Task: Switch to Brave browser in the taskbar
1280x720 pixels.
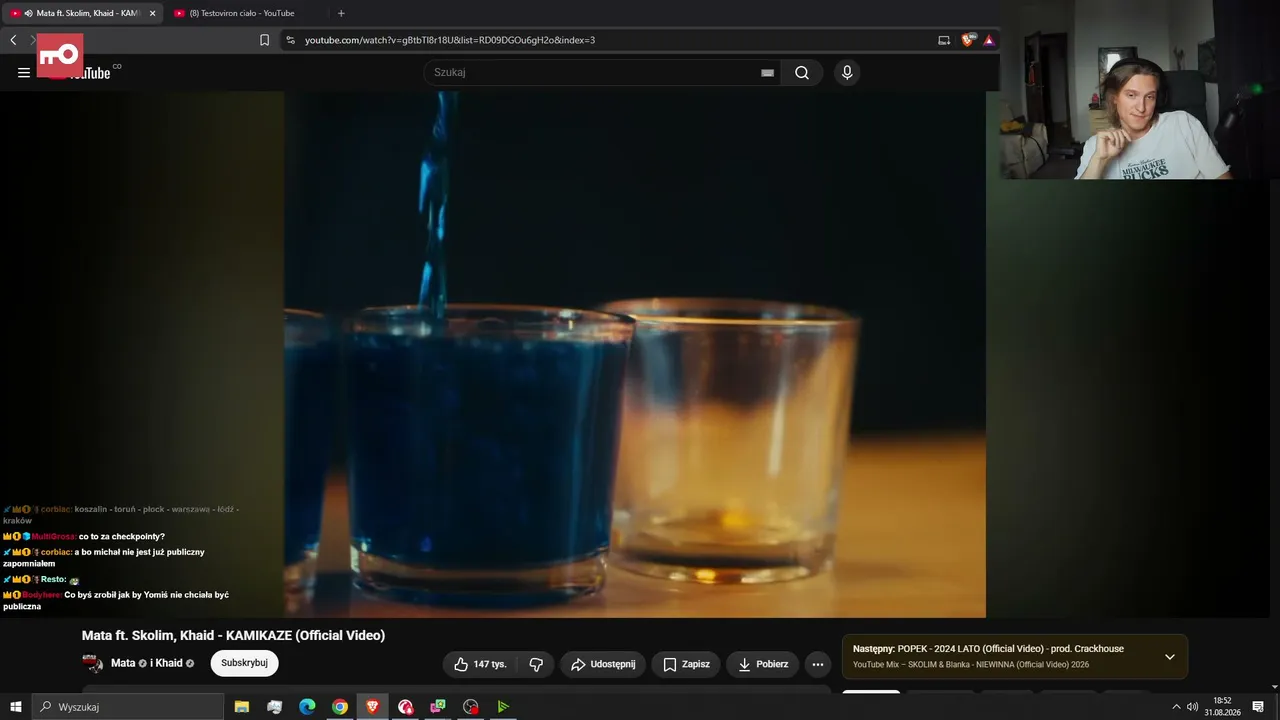Action: coord(373,707)
